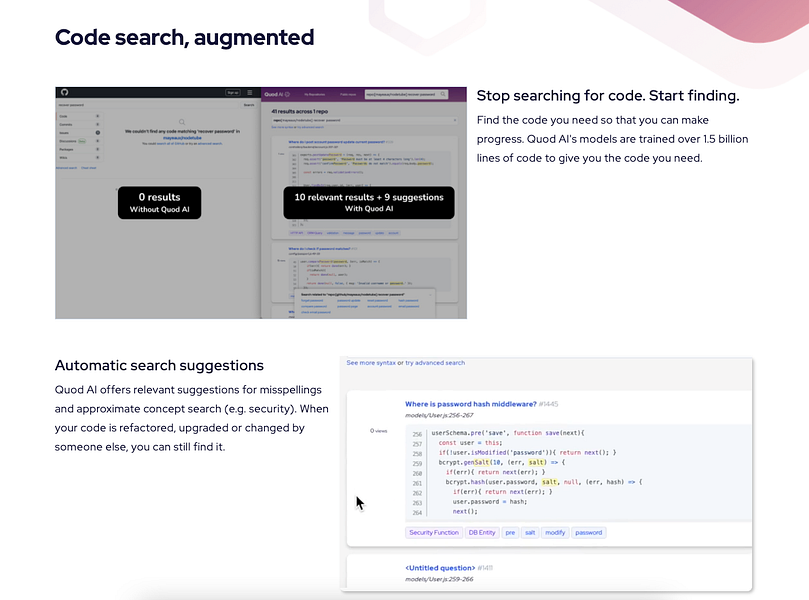This screenshot has height=600, width=809.
Task: Click the 'modify' tag
Action: coord(555,532)
